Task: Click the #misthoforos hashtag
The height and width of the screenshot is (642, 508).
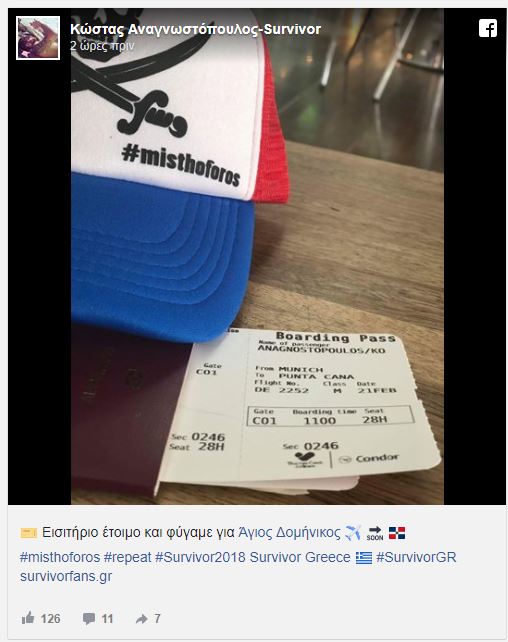Action: (60, 557)
